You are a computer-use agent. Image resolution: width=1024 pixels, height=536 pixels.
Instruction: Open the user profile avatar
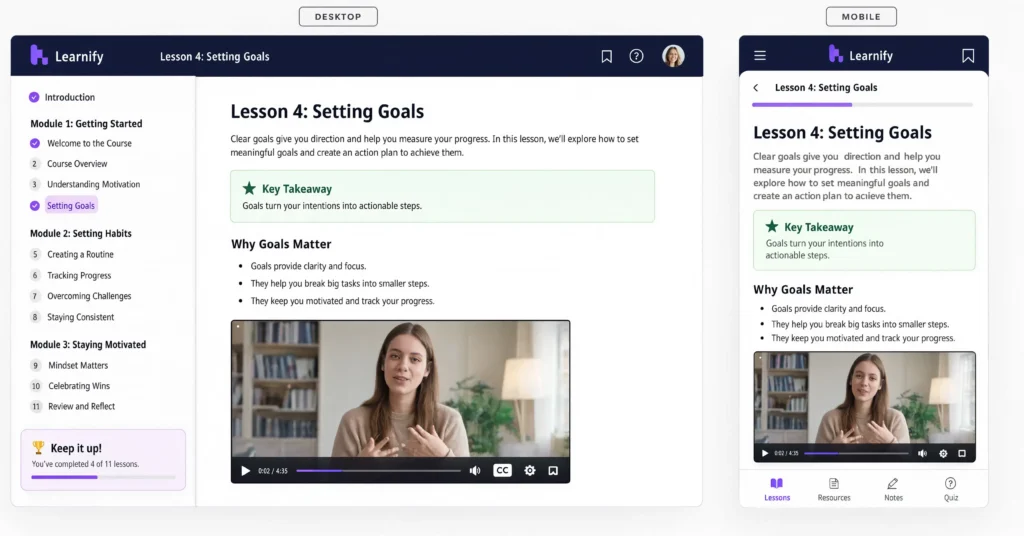673,55
